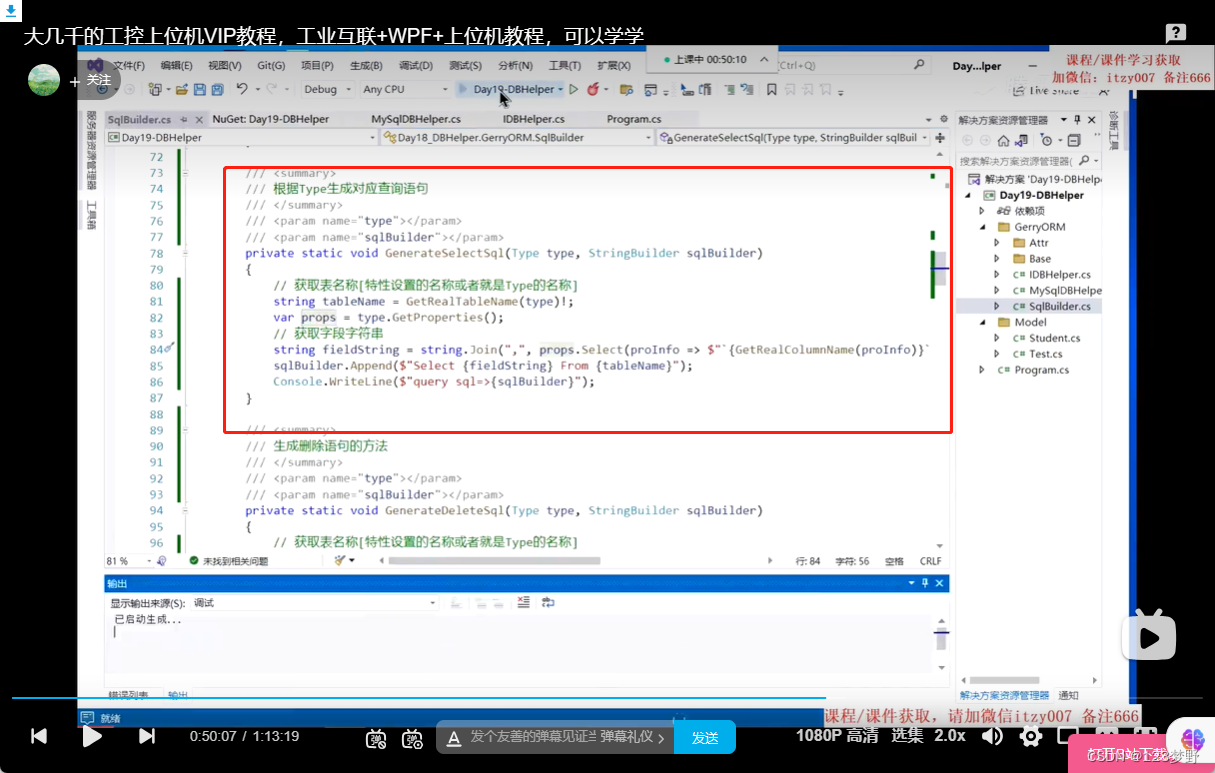Screen dimensions: 1215x773
Task: Click the danmaku input field to type
Action: [555, 736]
